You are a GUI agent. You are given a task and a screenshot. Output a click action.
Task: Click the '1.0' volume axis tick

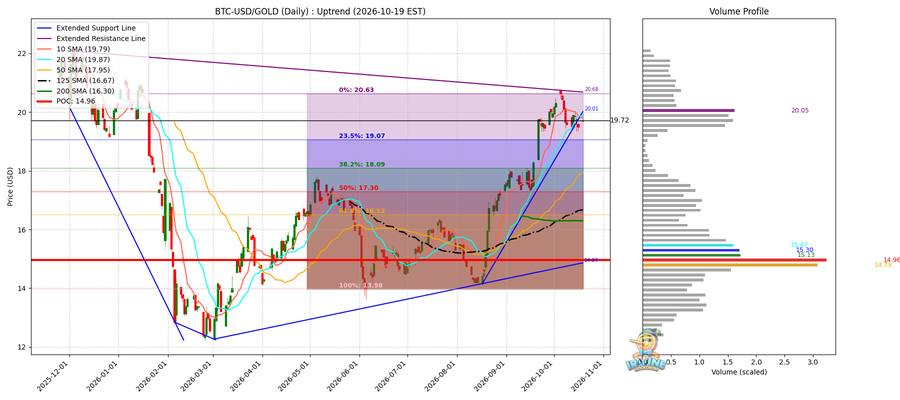click(x=699, y=363)
